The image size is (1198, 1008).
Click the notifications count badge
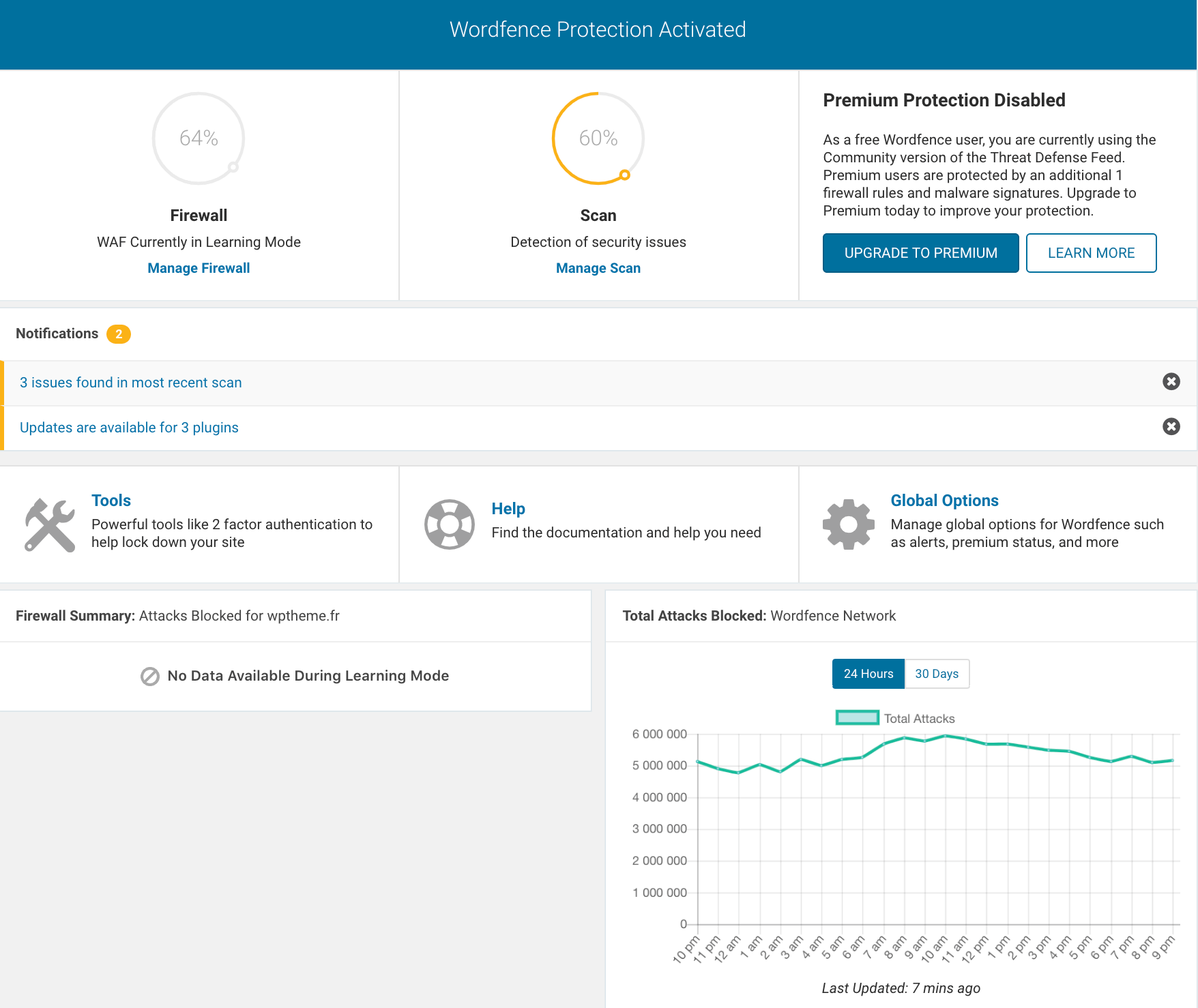[119, 334]
